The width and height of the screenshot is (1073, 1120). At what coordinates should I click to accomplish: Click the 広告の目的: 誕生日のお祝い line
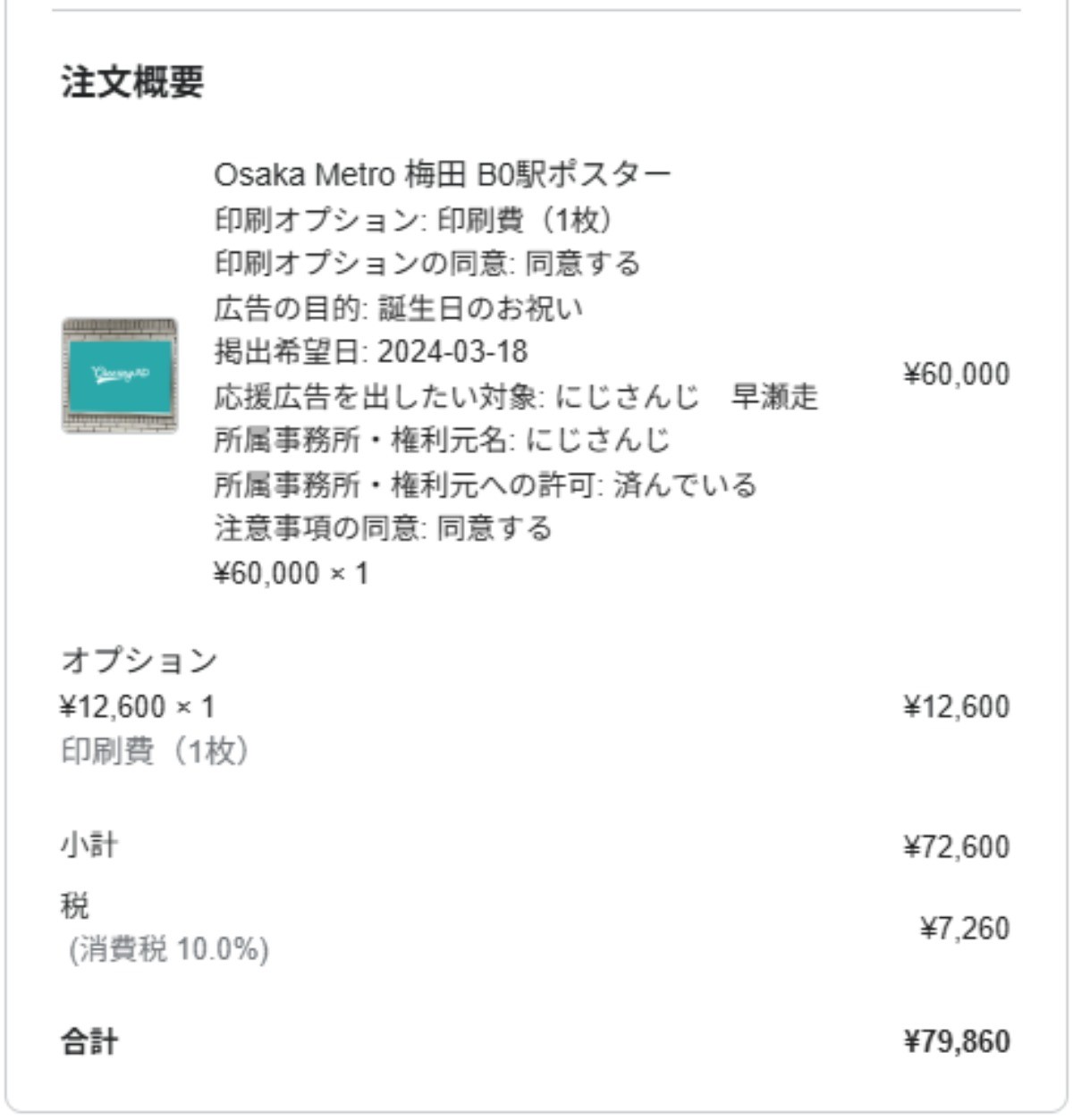[398, 308]
